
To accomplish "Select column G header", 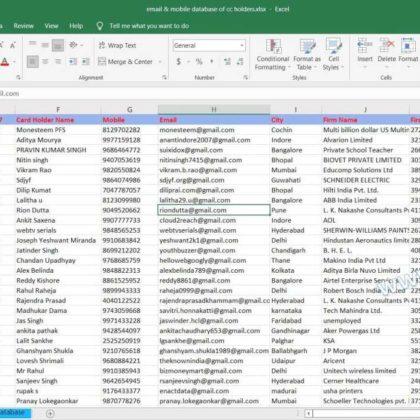I will (130, 109).
